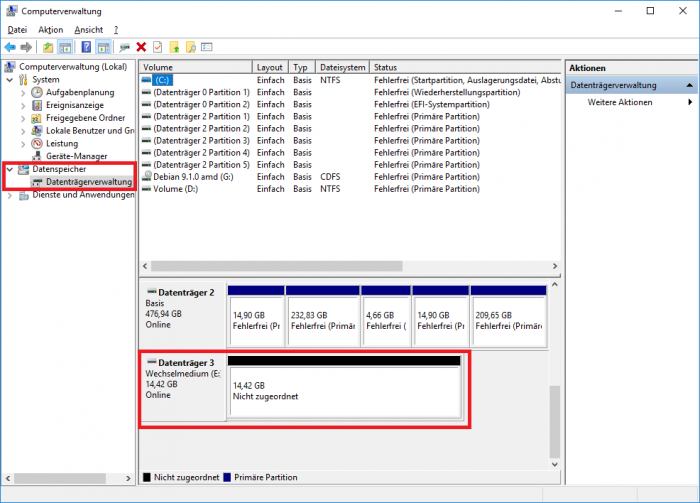The height and width of the screenshot is (503, 700).
Task: Open the Aktion menu
Action: point(50,30)
